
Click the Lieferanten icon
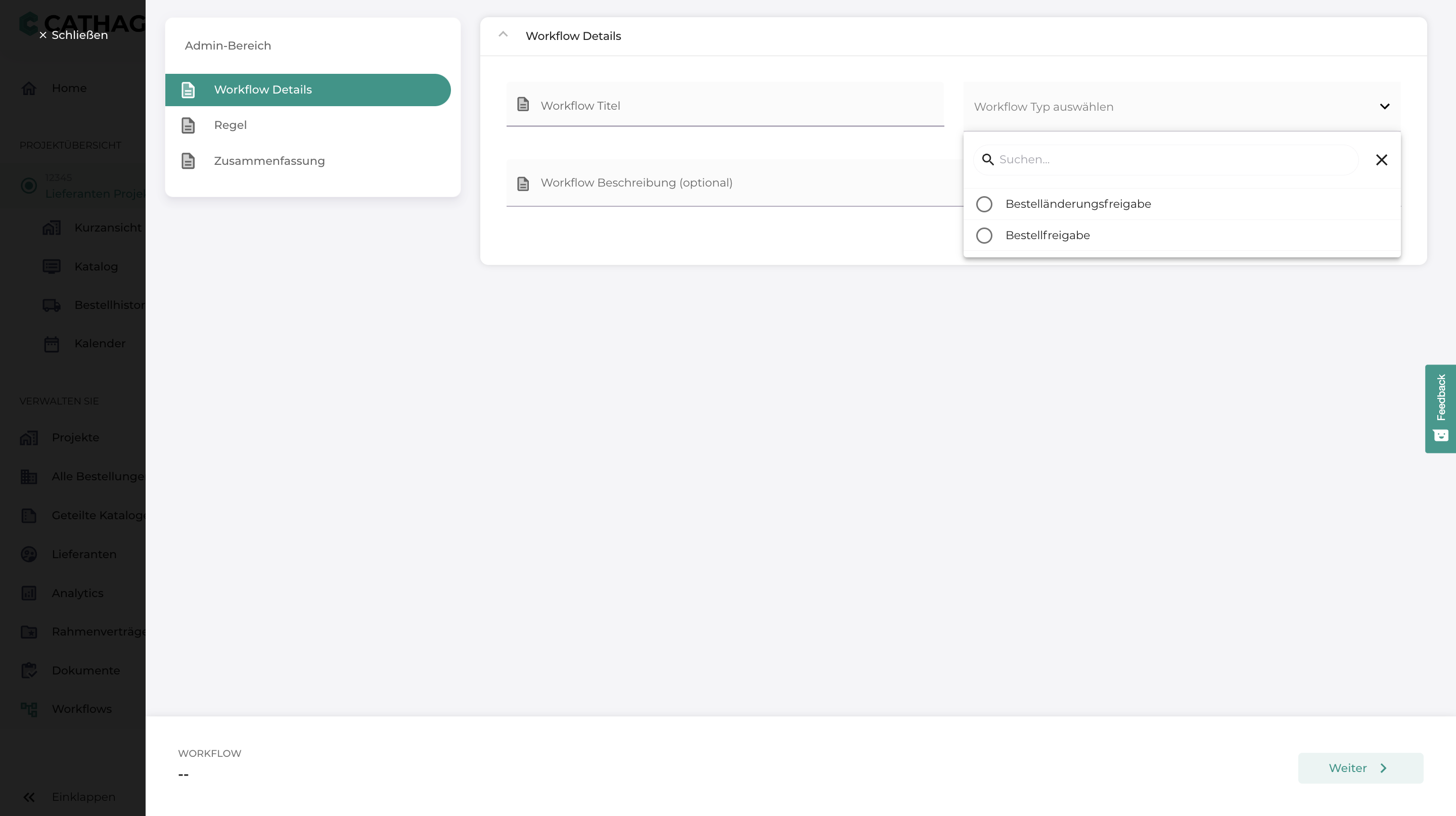tap(29, 554)
